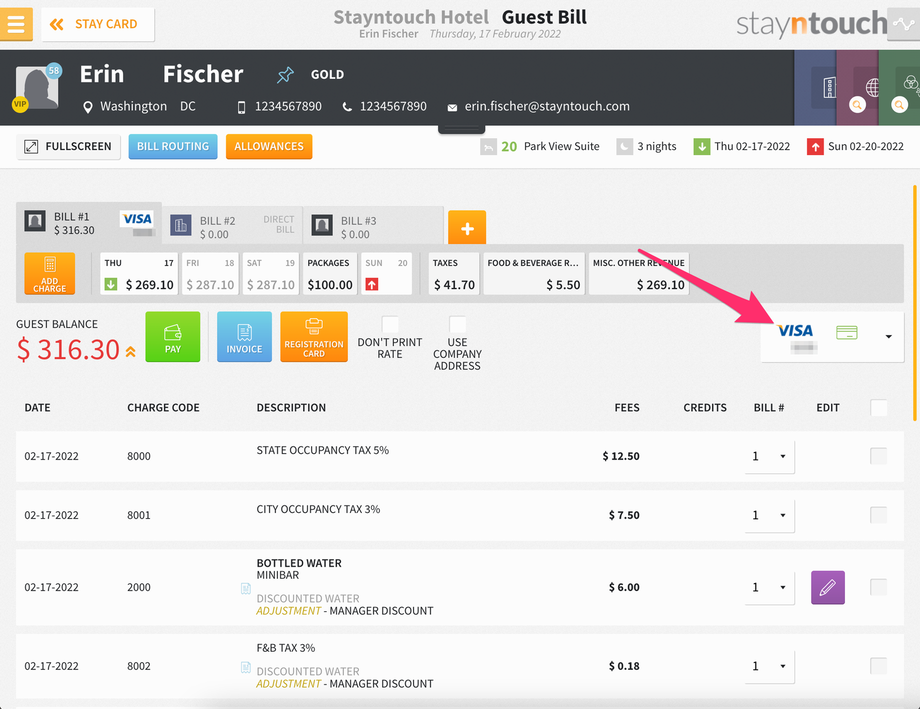Screen dimensions: 920x709
Task: Select the FRI 18 day tile
Action: point(210,274)
